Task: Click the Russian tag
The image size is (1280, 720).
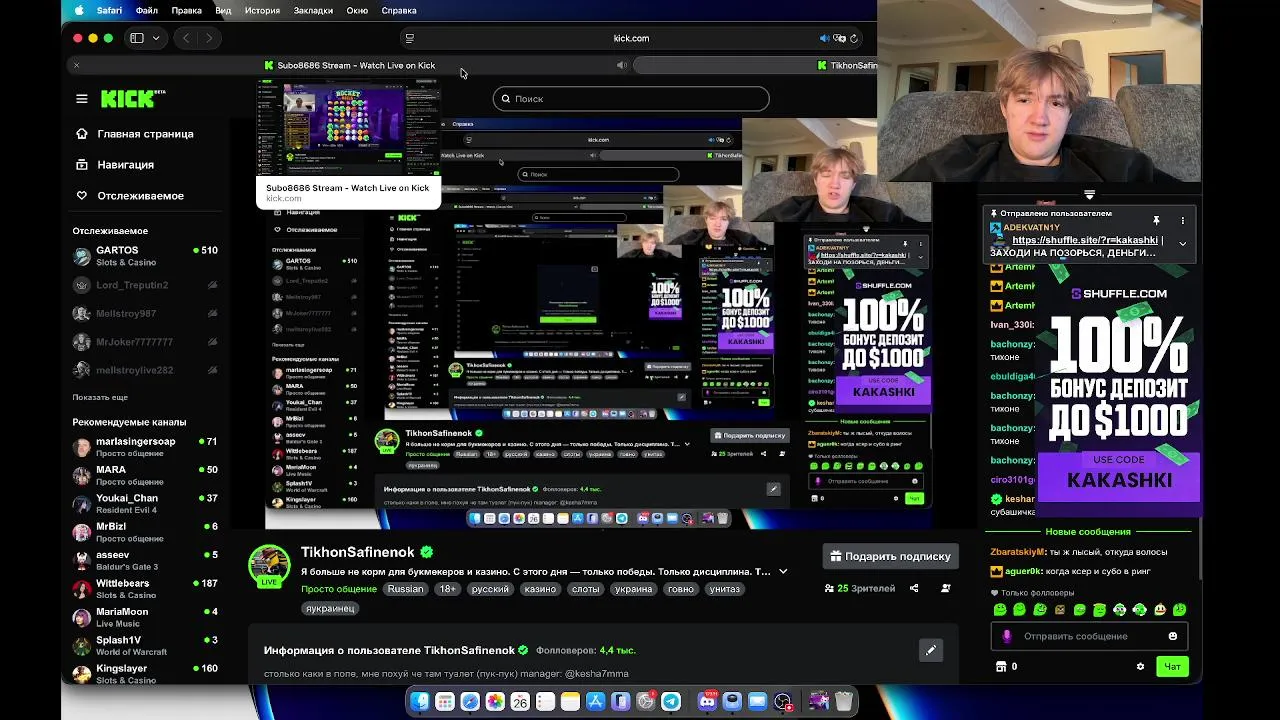Action: click(405, 589)
